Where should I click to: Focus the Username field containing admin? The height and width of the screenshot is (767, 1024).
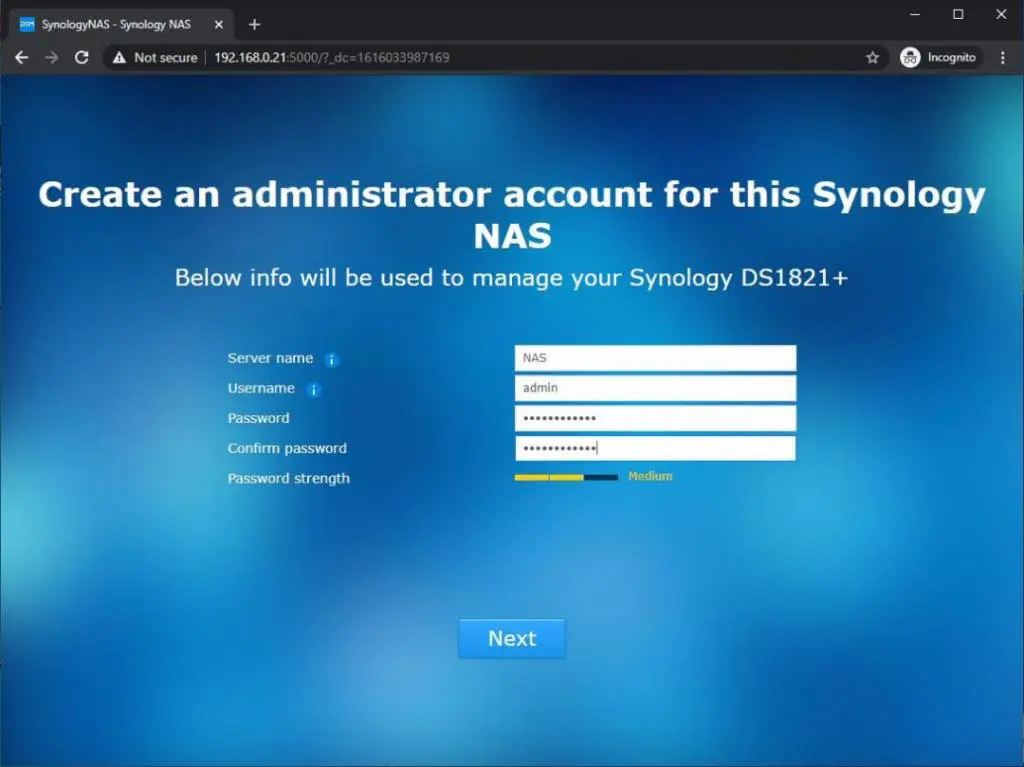(x=655, y=388)
